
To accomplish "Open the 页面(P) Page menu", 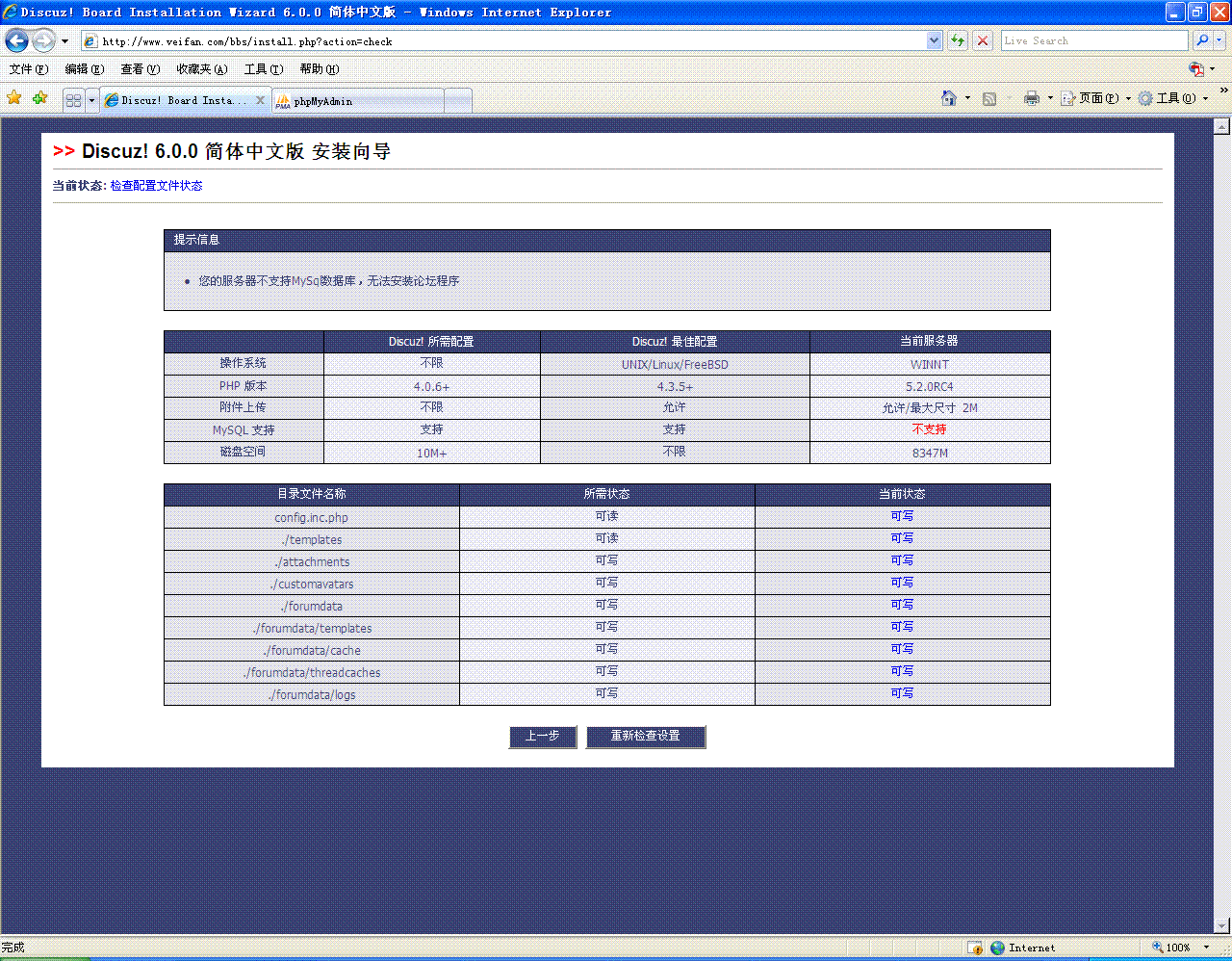I will (x=1096, y=98).
